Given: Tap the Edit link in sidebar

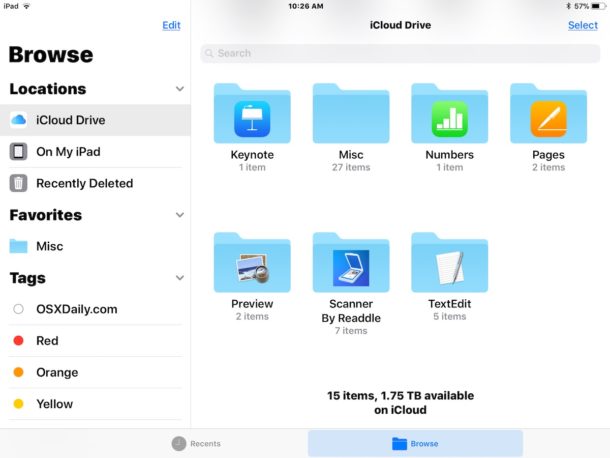Looking at the screenshot, I should 171,25.
